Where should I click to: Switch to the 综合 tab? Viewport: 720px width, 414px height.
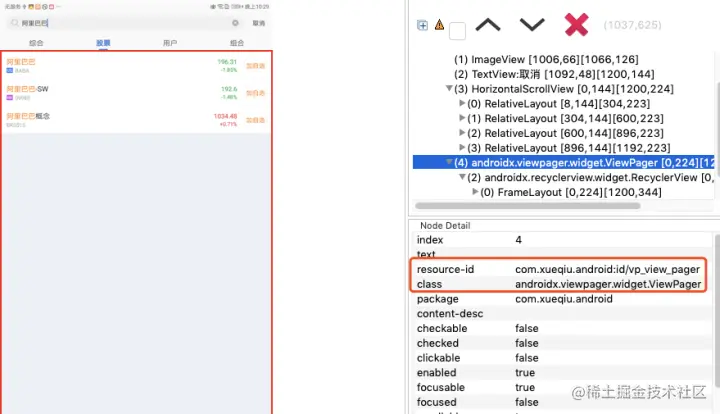[x=36, y=43]
